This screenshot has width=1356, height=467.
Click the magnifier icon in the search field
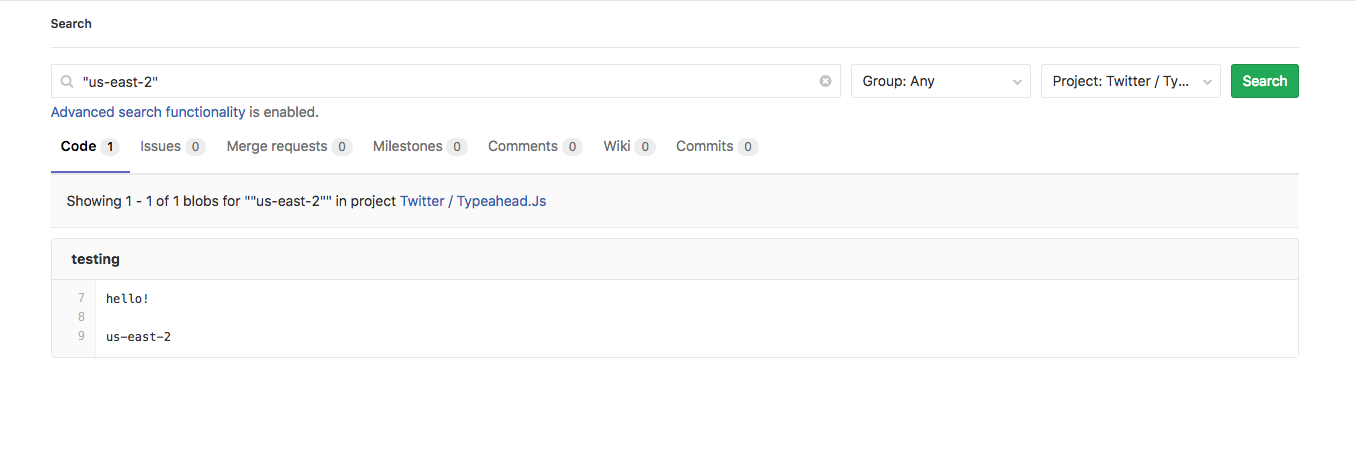coord(67,81)
